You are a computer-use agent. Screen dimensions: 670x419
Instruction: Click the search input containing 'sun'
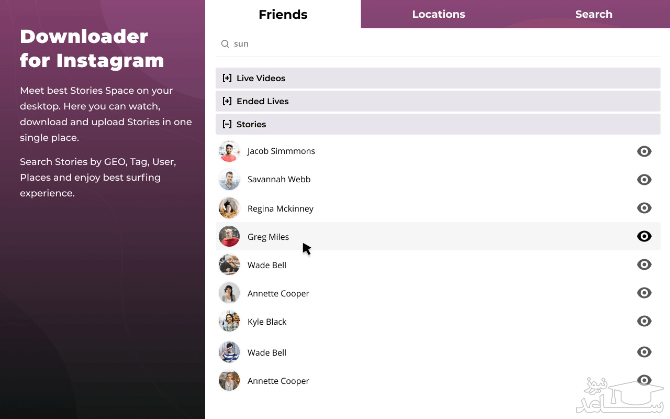[x=440, y=44]
